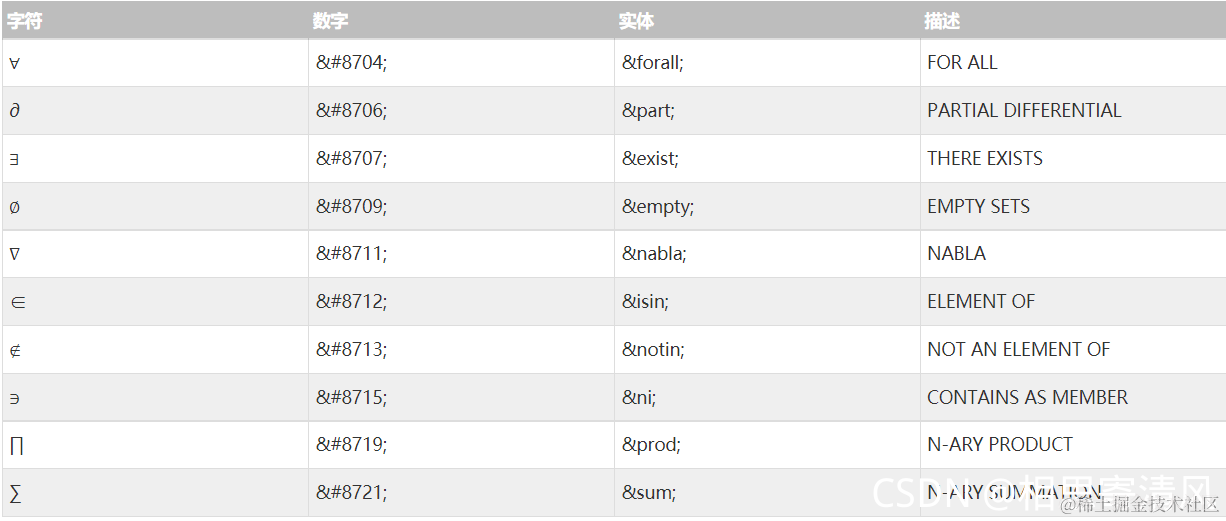Click the 数字 column header
The width and height of the screenshot is (1226, 521).
tap(331, 21)
